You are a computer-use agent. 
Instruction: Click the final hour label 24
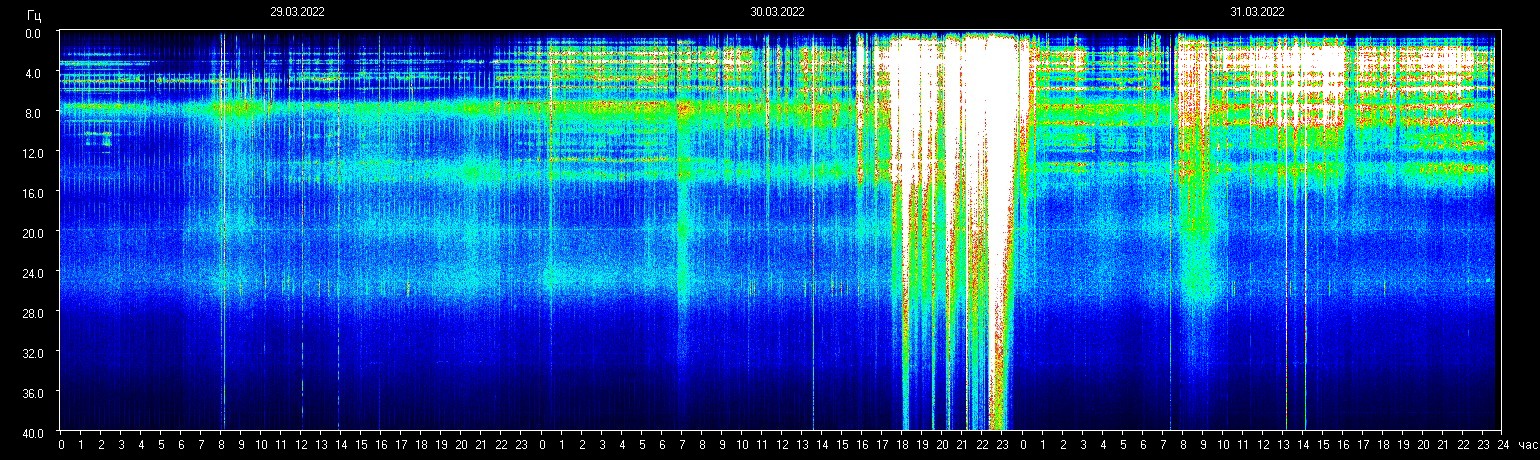tap(1504, 444)
